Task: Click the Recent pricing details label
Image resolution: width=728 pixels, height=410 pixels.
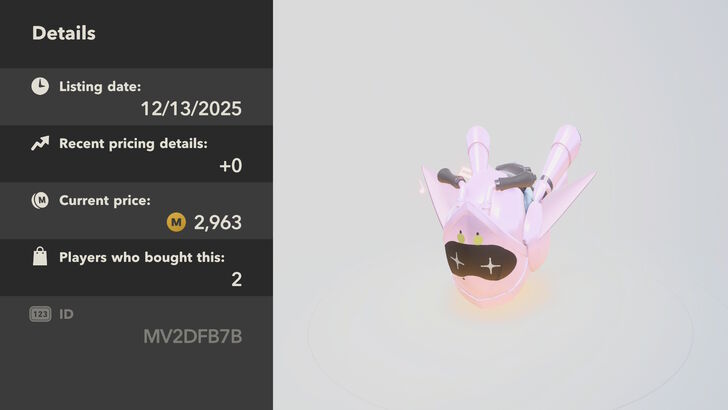Action: tap(133, 143)
